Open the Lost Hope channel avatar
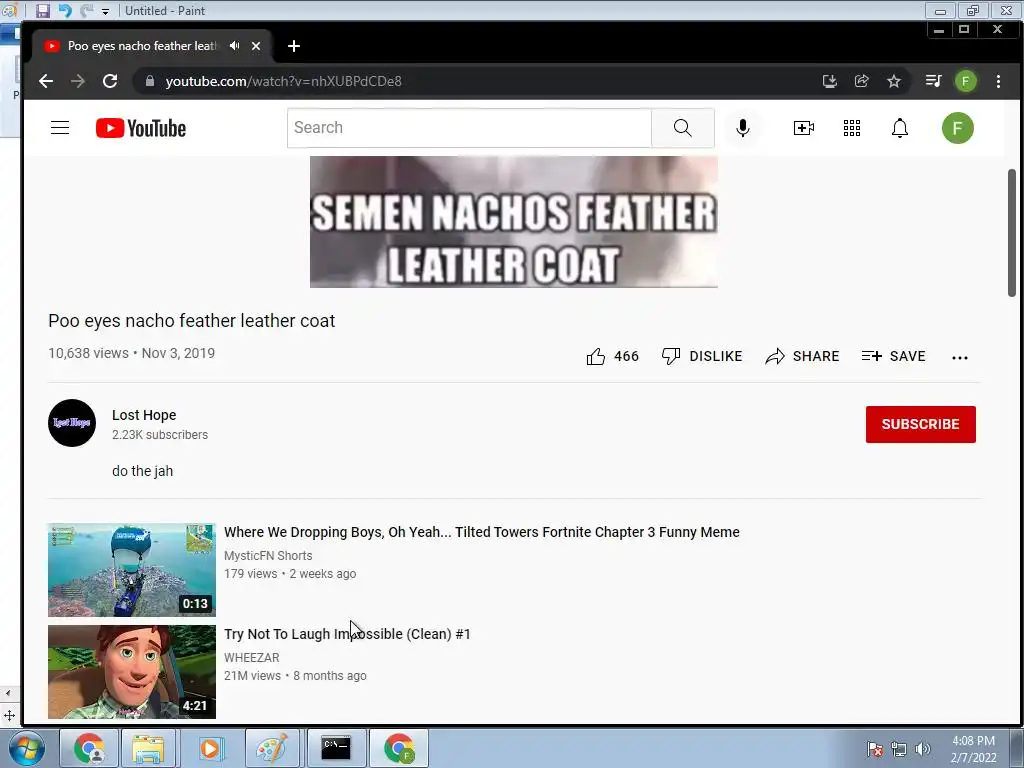1024x768 pixels. coord(72,423)
